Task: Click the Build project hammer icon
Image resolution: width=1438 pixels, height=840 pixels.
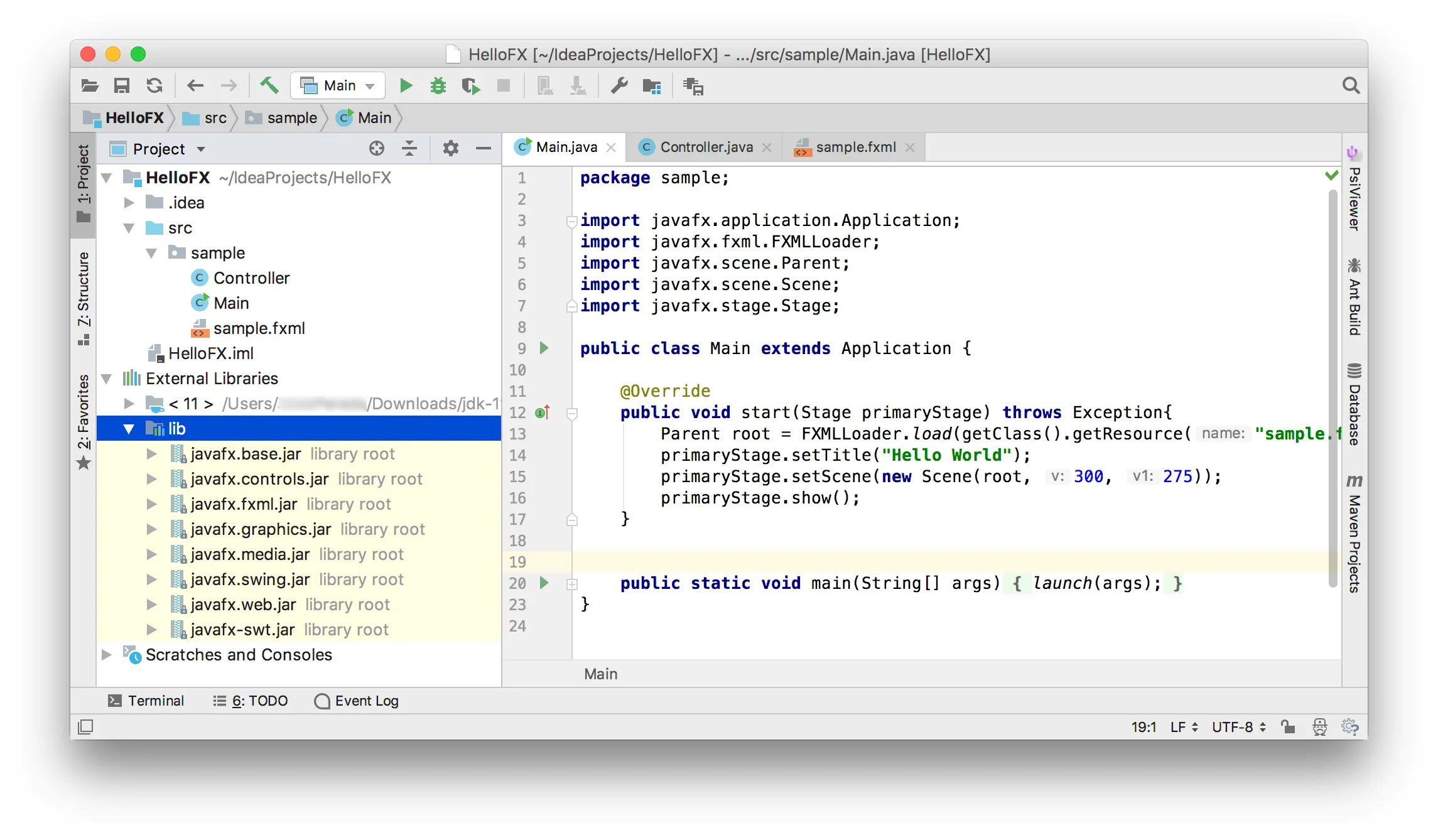Action: point(269,85)
